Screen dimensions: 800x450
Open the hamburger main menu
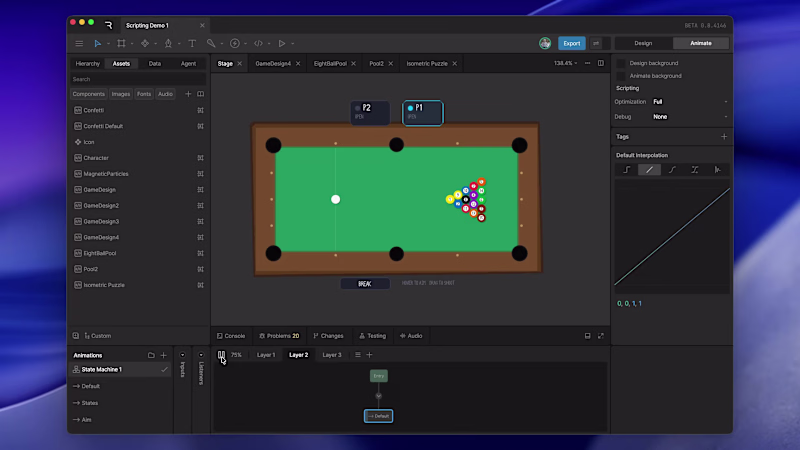coord(79,43)
